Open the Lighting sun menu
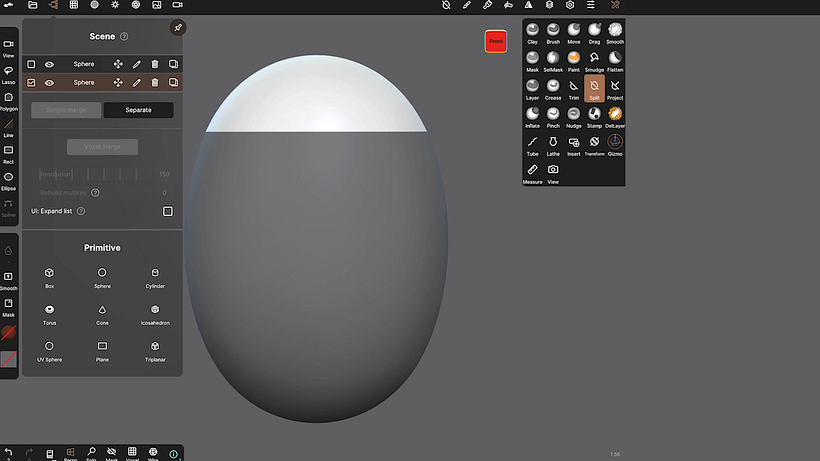 [x=115, y=5]
